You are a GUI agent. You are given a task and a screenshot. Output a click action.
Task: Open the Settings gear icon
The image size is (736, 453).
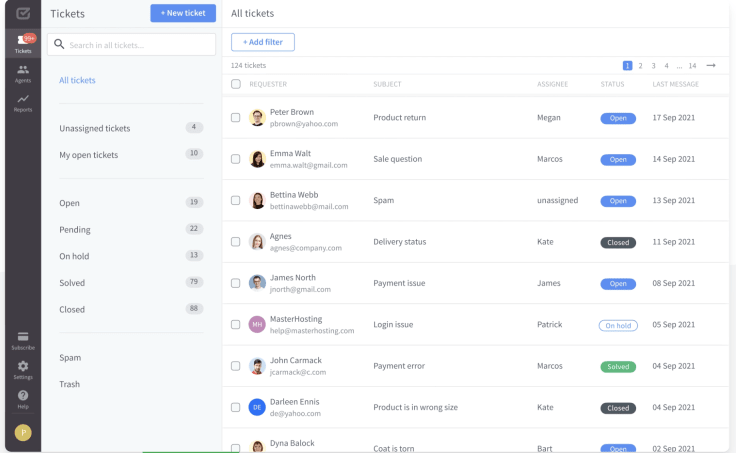coord(23,370)
